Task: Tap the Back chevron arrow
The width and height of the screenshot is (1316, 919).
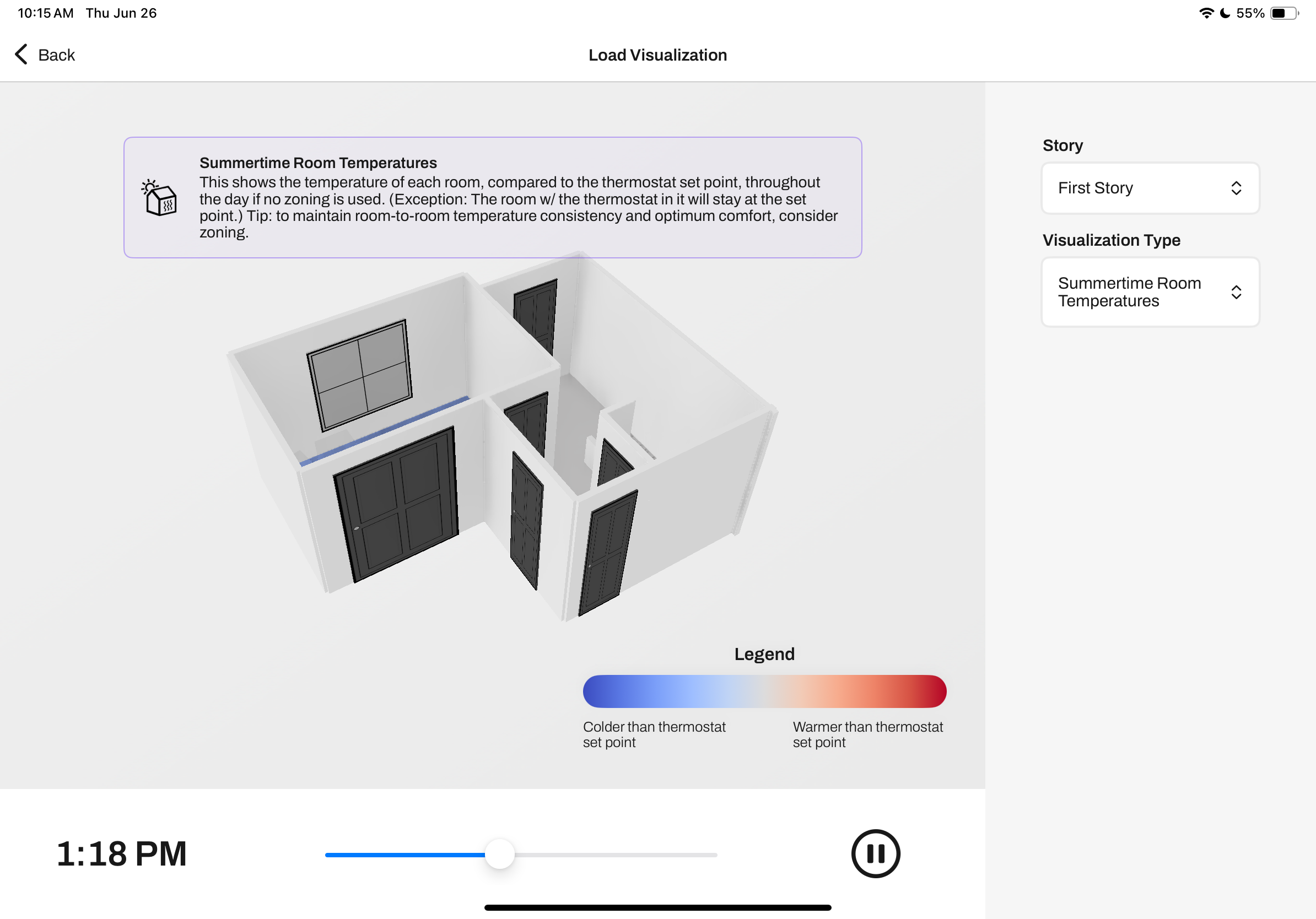Action: [21, 55]
